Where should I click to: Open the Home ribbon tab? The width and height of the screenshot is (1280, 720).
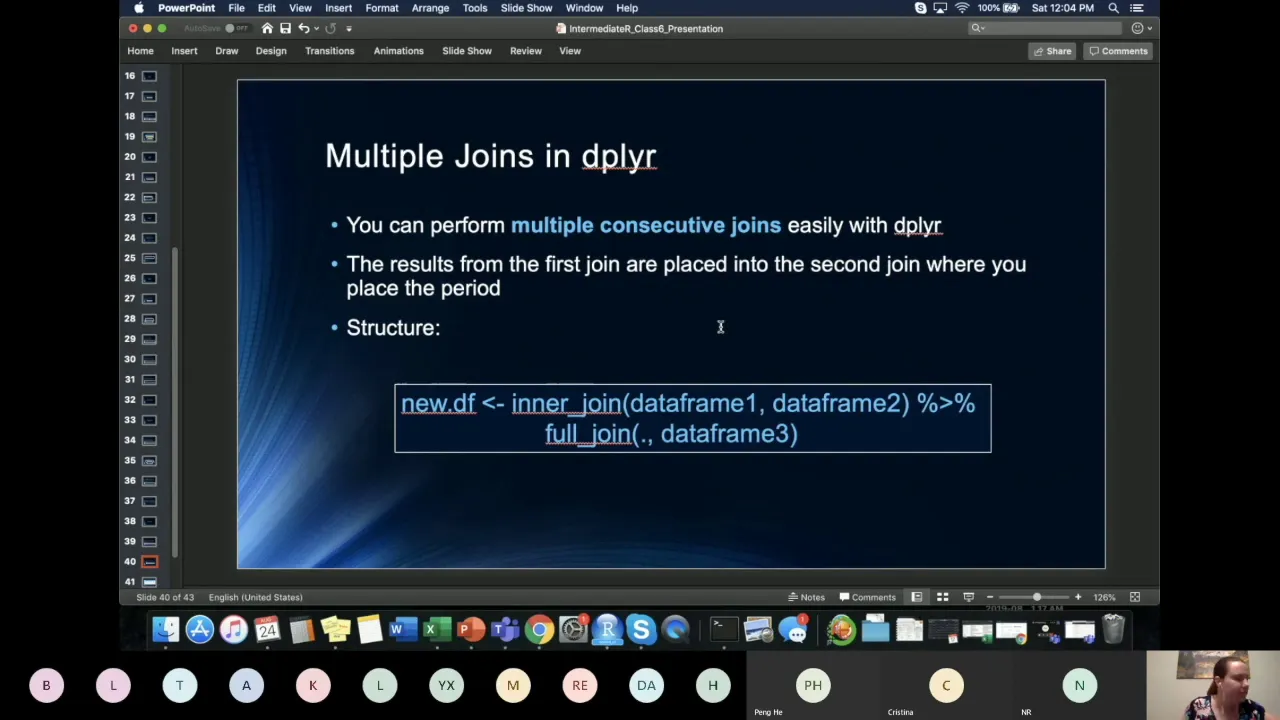(140, 51)
